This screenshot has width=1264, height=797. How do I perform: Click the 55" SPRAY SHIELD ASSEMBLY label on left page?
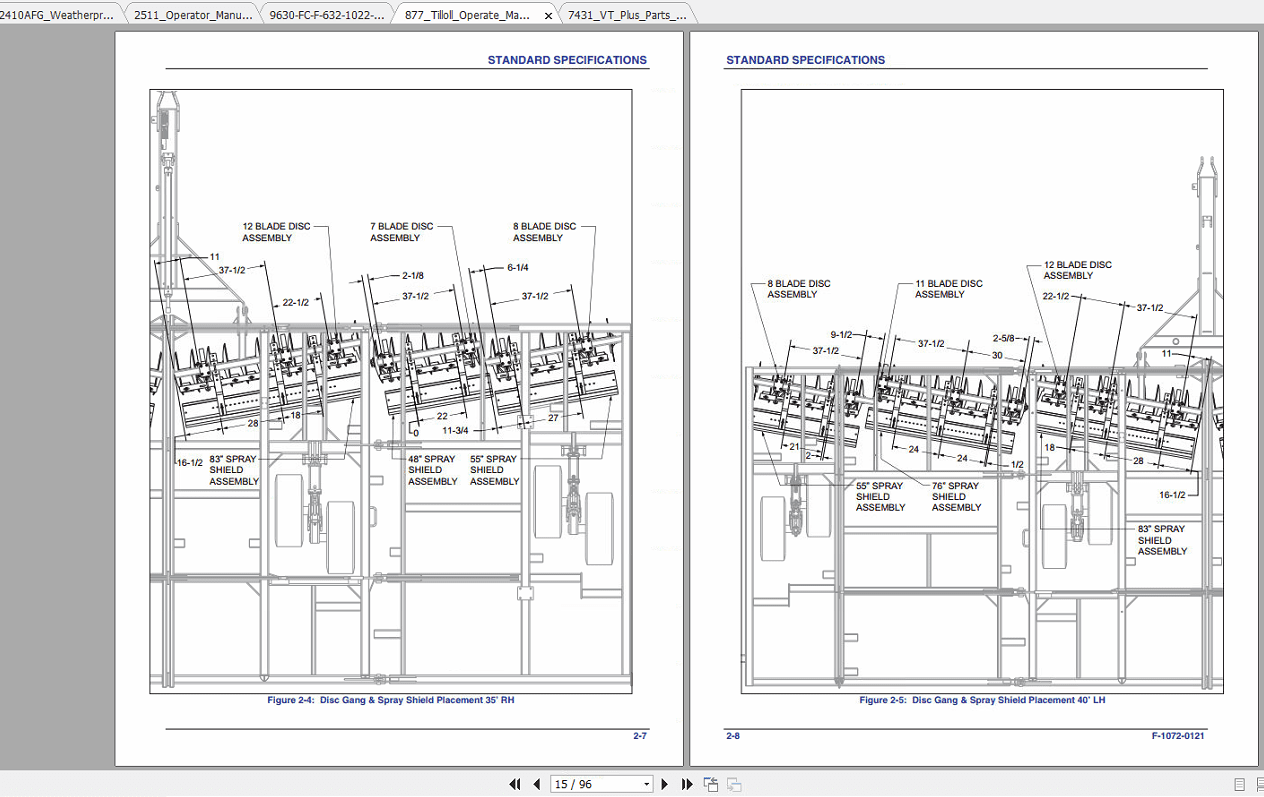[x=494, y=470]
